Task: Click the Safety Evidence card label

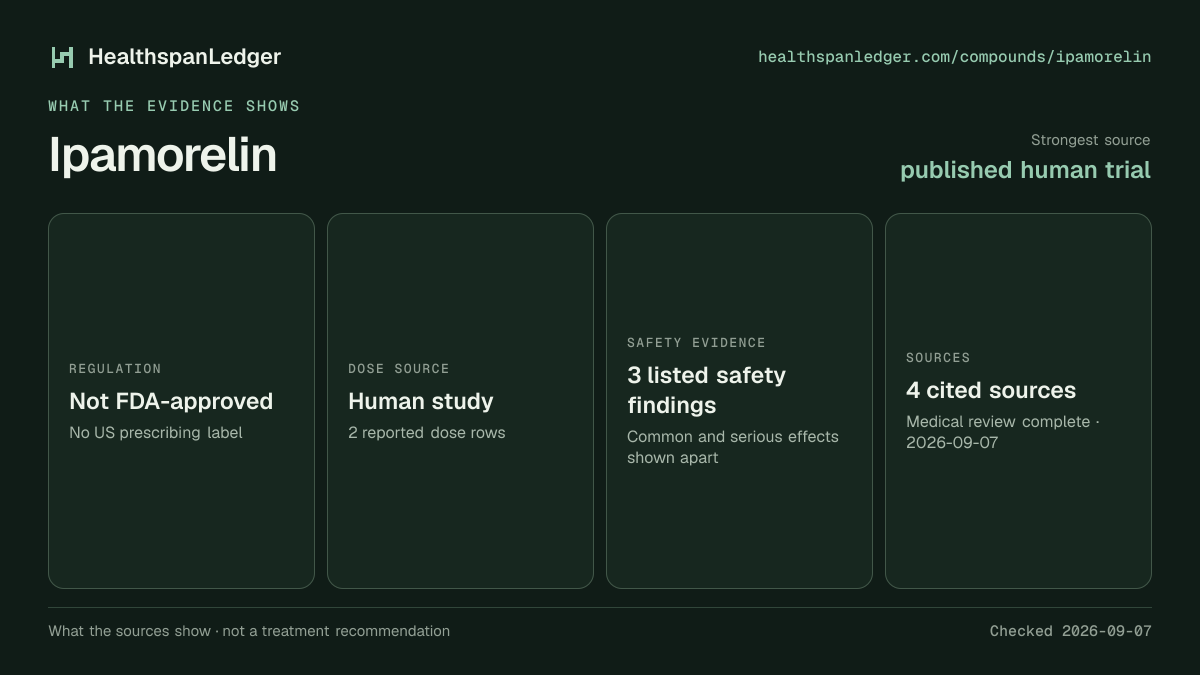Action: [x=696, y=343]
